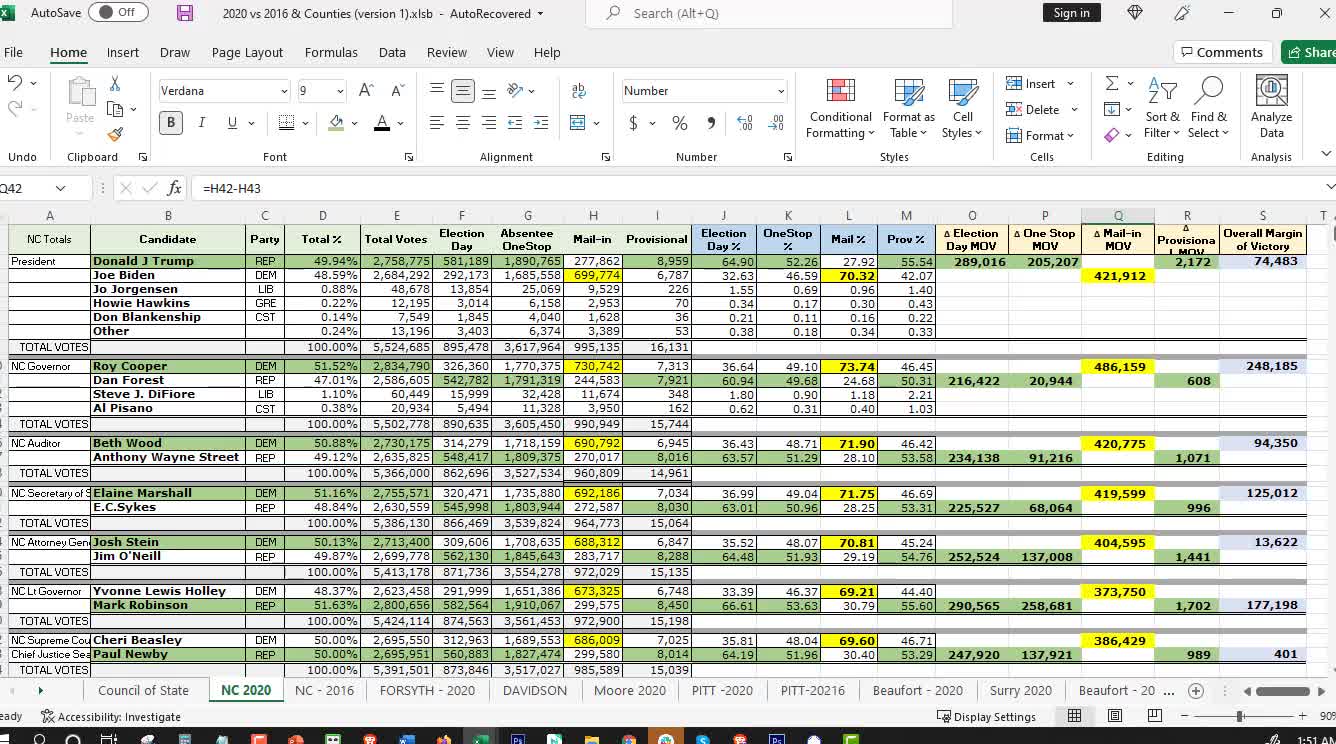Screen dimensions: 1336x744
Task: Click the Format Painter brush icon
Action: point(115,133)
